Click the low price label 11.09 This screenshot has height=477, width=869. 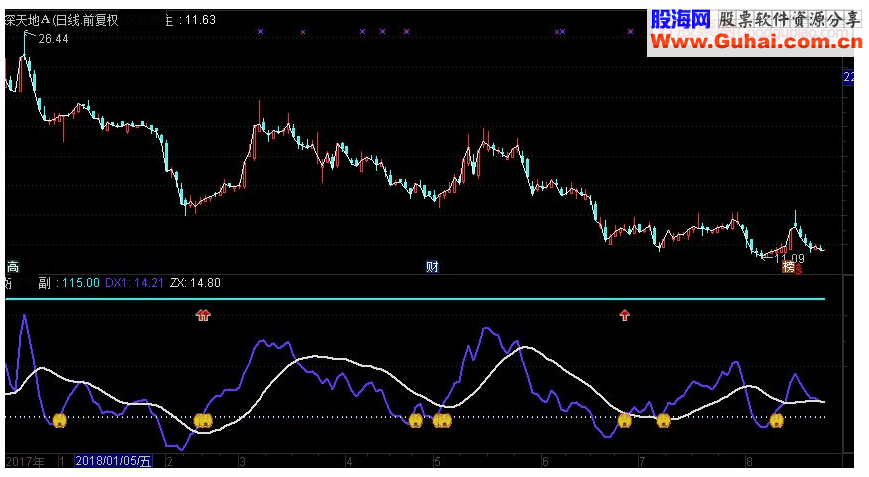789,258
